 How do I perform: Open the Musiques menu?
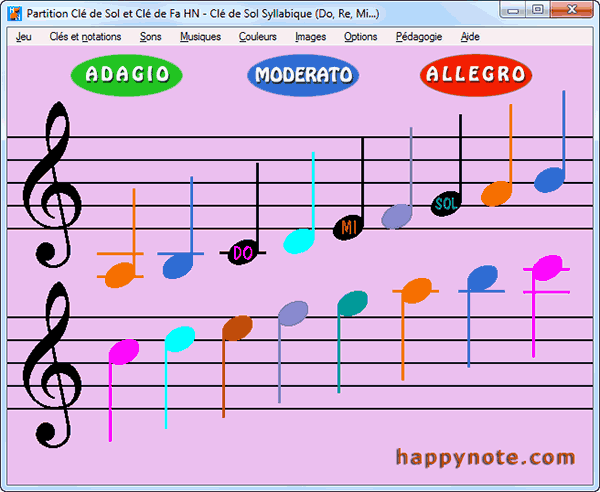[x=201, y=37]
